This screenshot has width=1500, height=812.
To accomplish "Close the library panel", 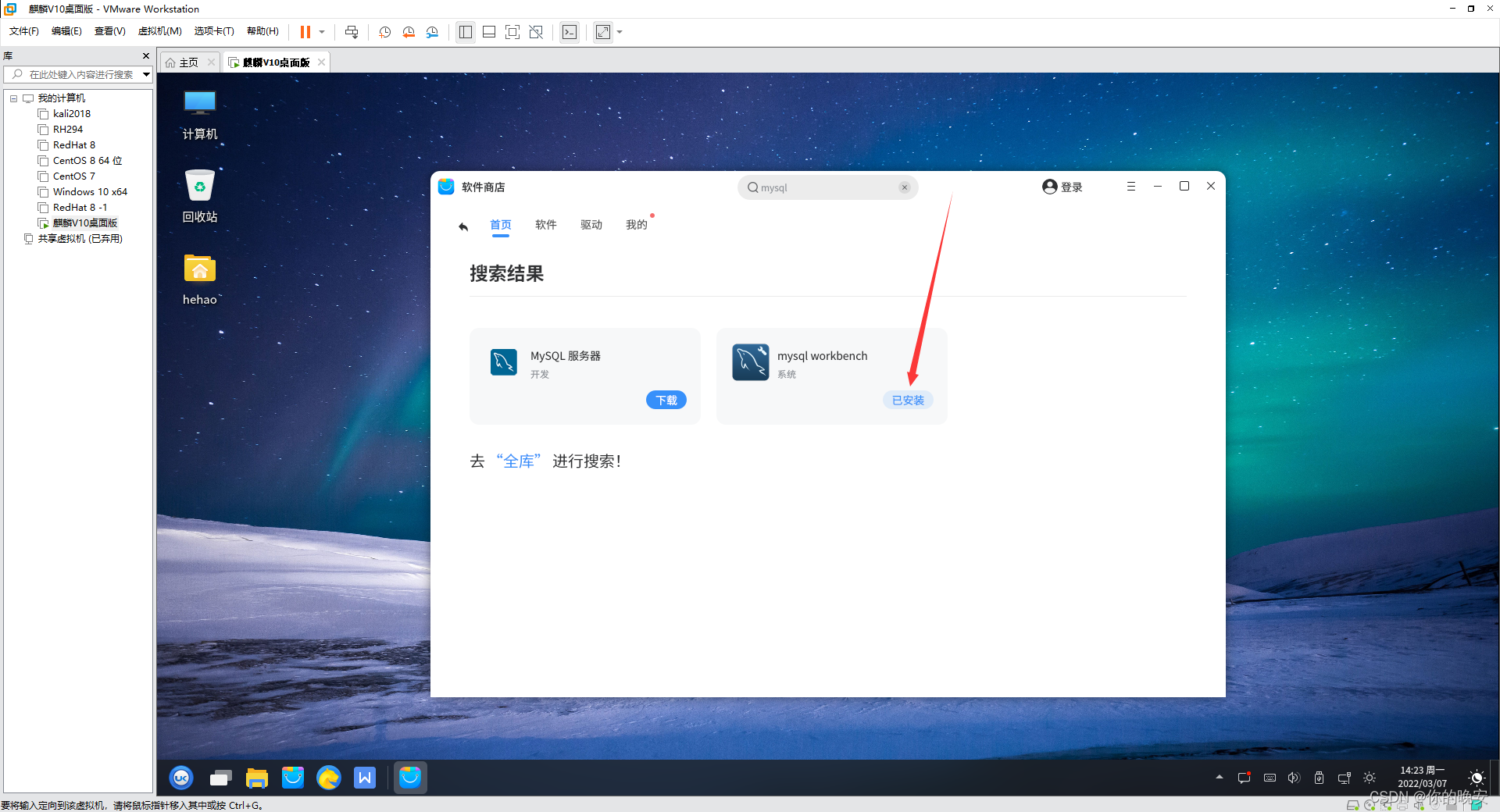I will coord(146,56).
